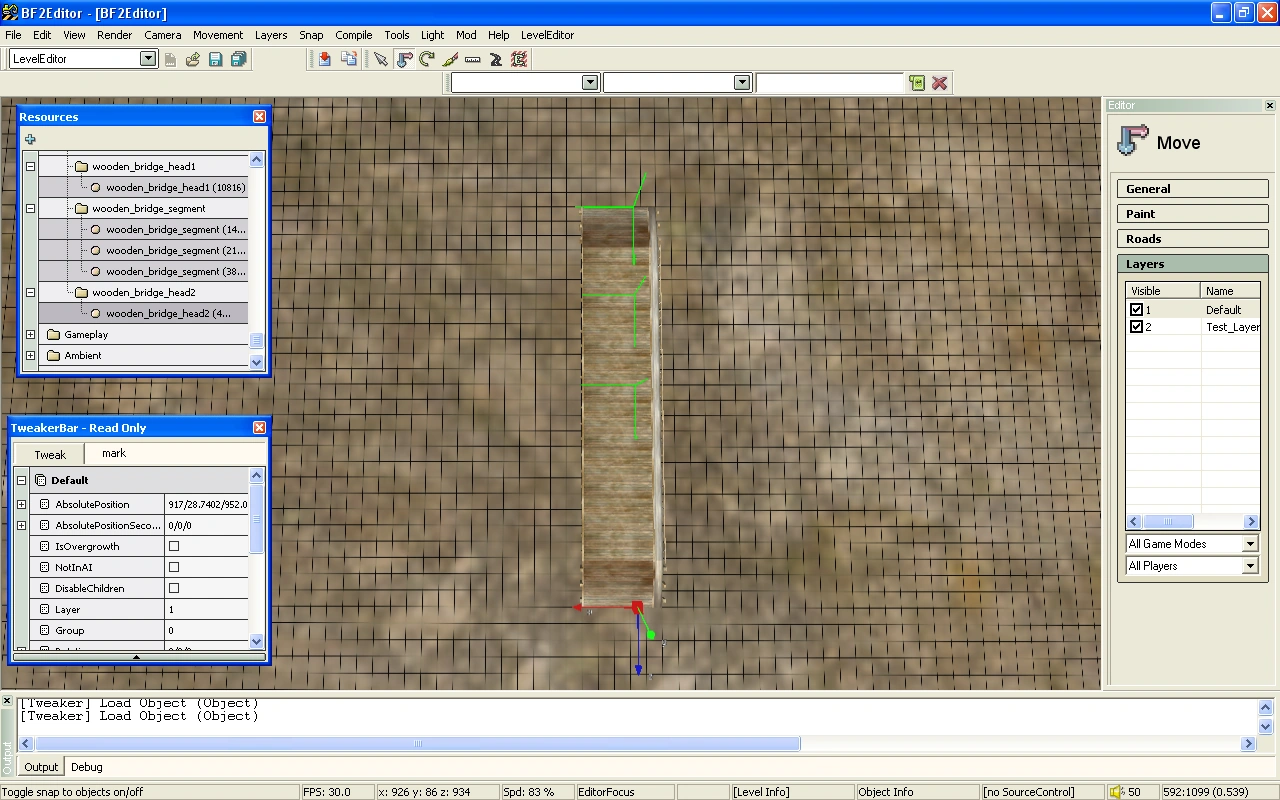
Task: Click the Gameplay folder icon
Action: [54, 335]
